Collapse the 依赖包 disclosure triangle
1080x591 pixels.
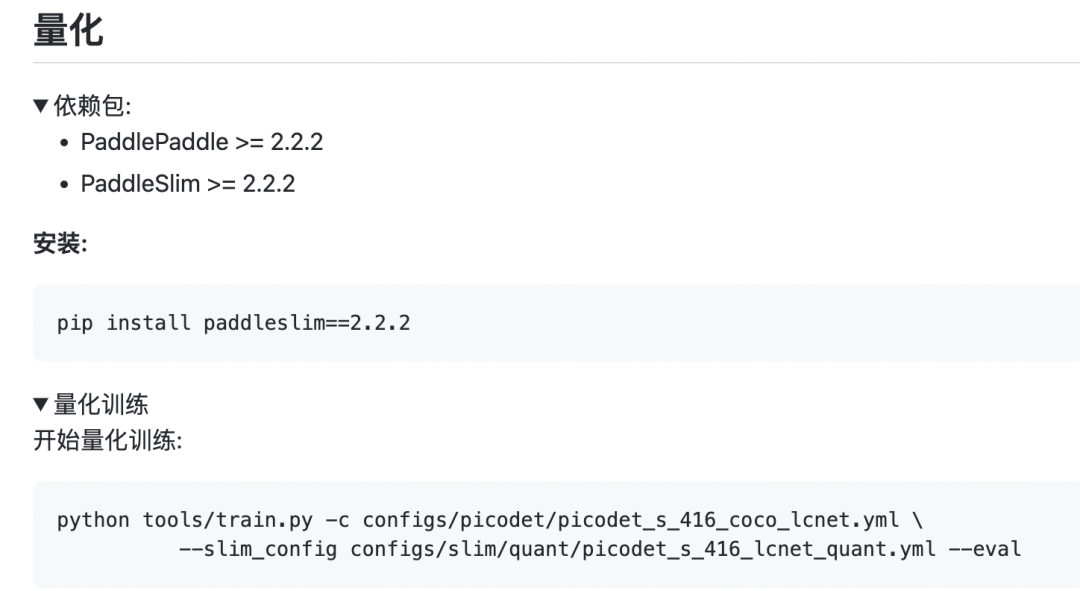pyautogui.click(x=41, y=106)
